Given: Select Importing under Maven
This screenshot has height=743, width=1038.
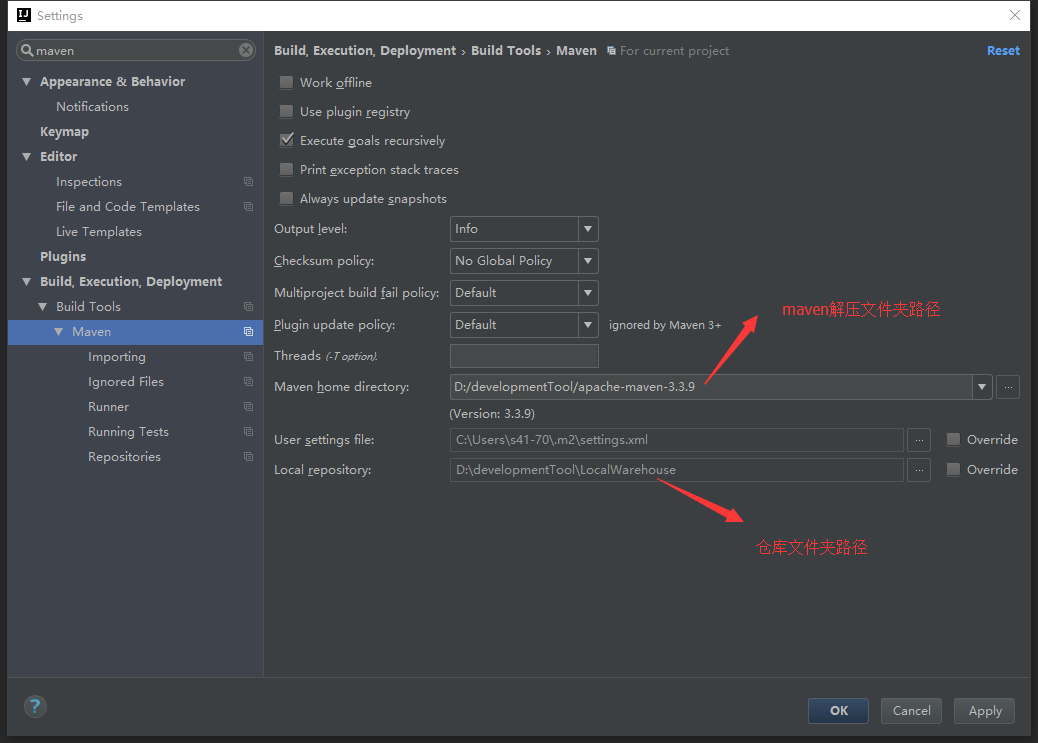Looking at the screenshot, I should [x=117, y=356].
